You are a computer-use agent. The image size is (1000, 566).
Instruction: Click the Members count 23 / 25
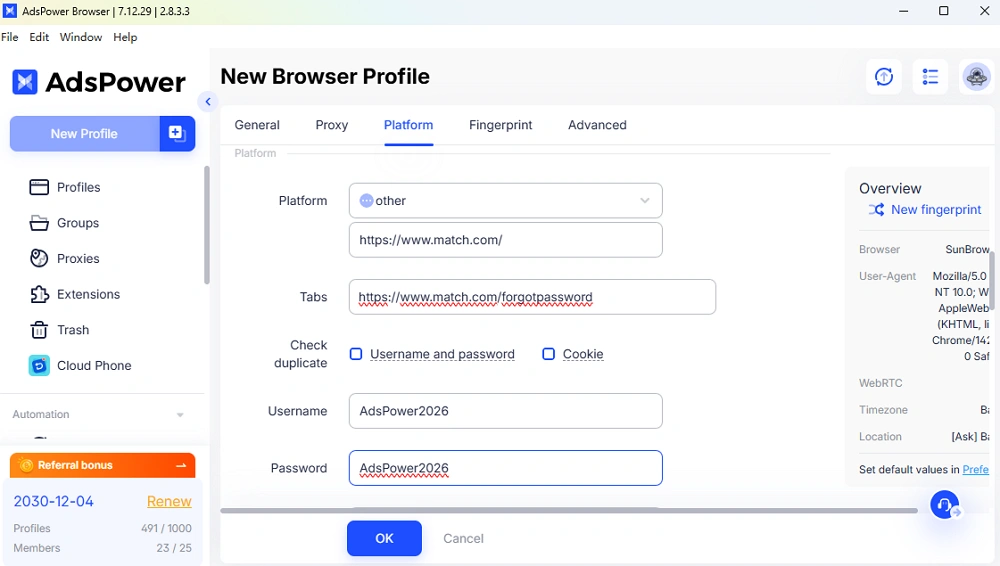[173, 548]
